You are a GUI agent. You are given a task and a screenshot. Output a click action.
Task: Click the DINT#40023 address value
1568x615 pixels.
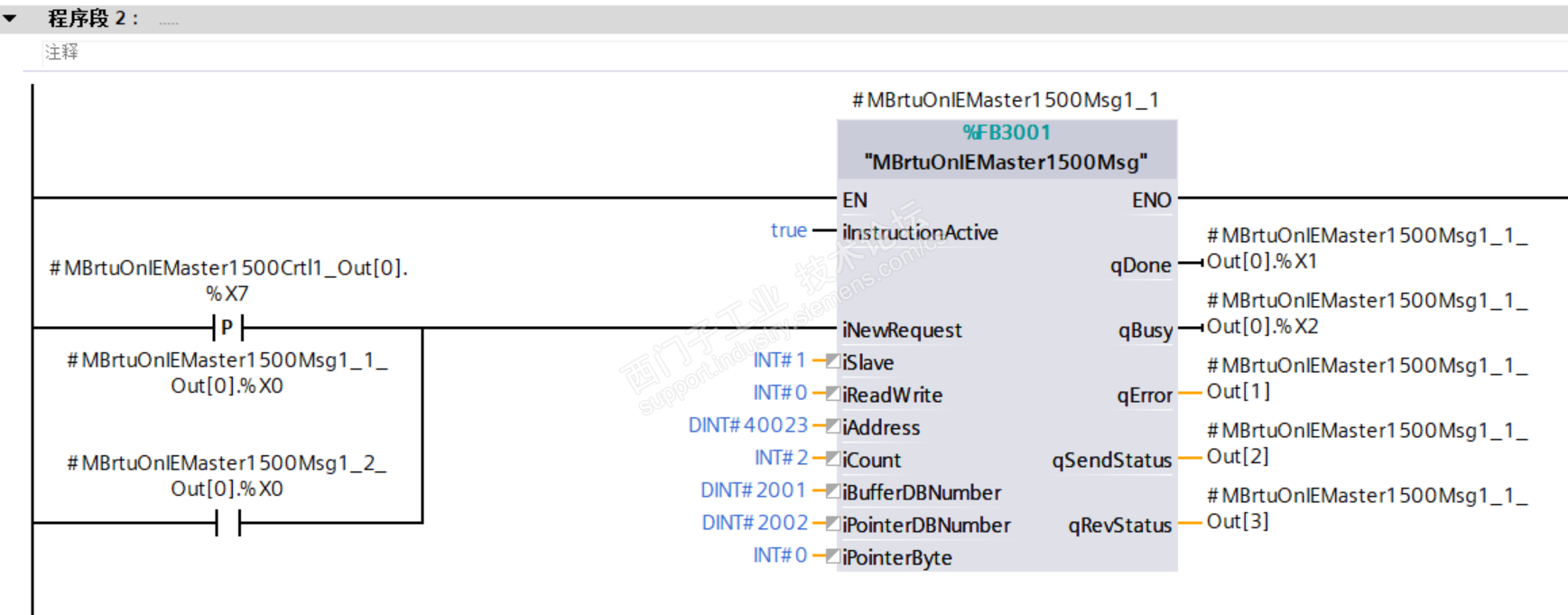coord(747,425)
